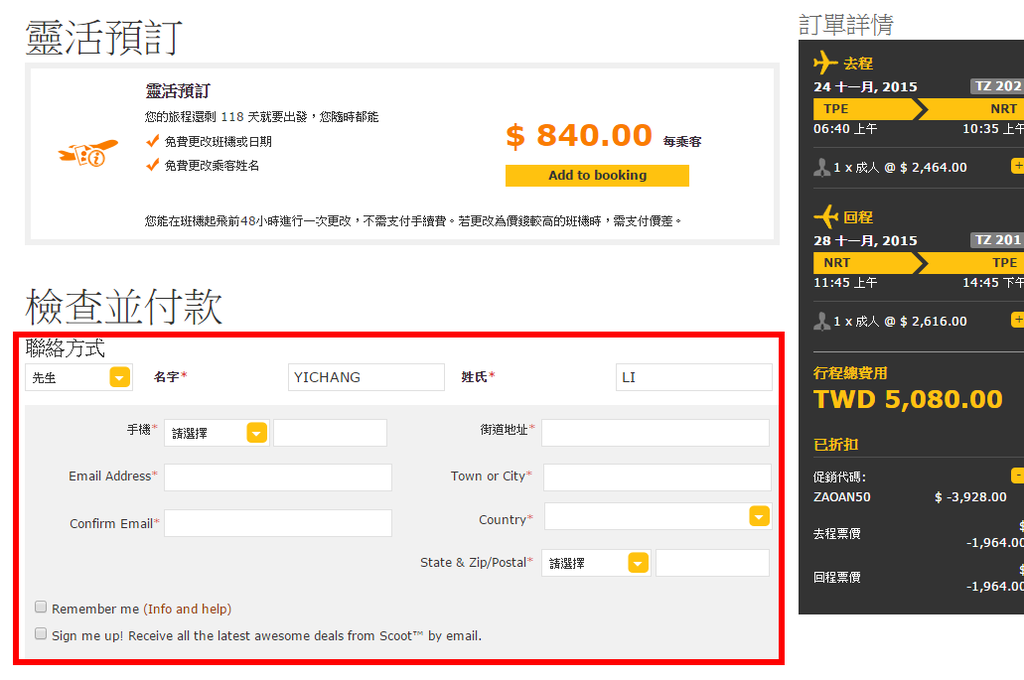The width and height of the screenshot is (1024, 680).
Task: Open the 先生 title dropdown
Action: click(x=79, y=377)
